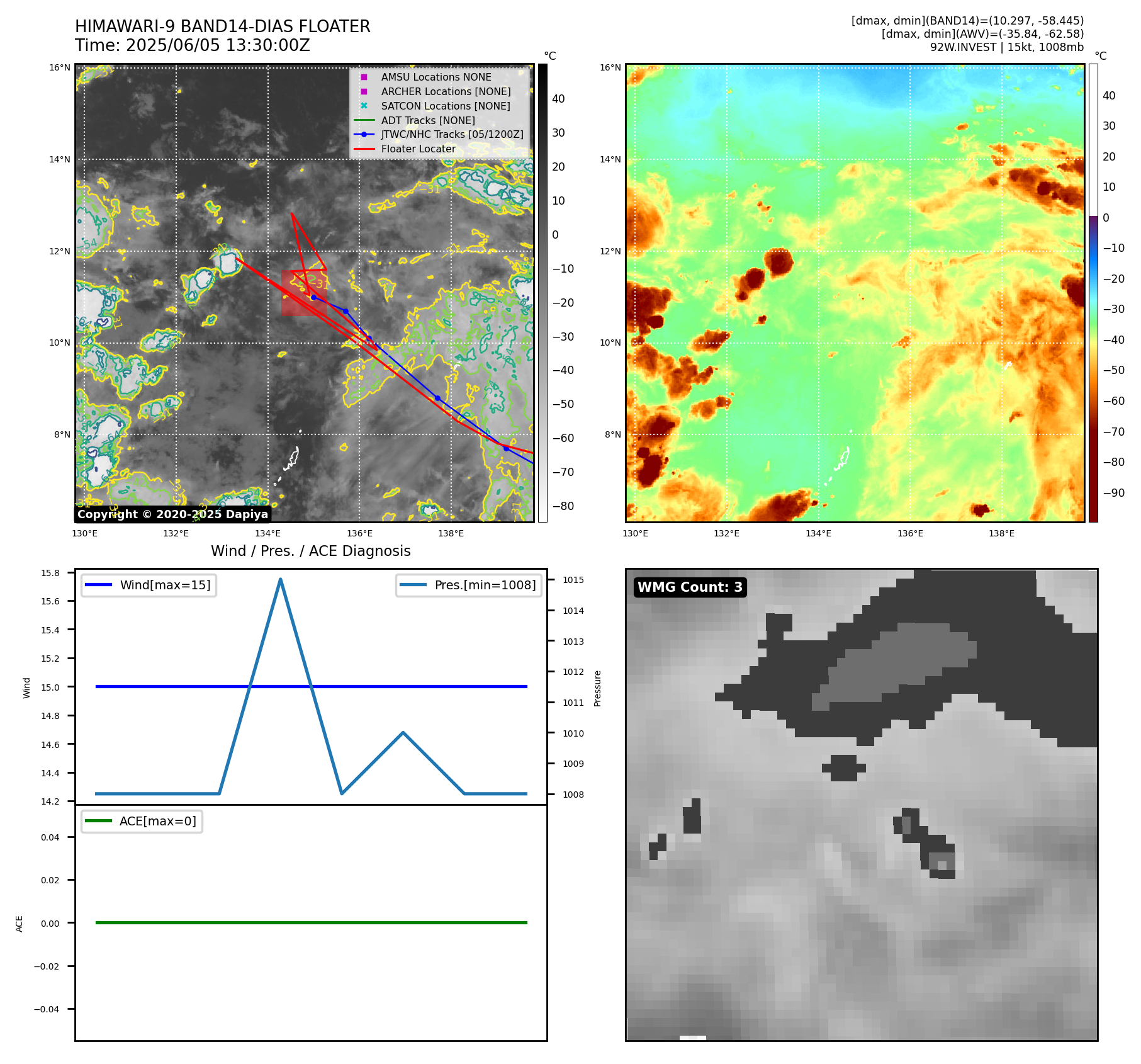Screen dimensions: 1141x1064
Task: Click the '−0.04' ACE axis tick label
Action: click(x=47, y=1009)
